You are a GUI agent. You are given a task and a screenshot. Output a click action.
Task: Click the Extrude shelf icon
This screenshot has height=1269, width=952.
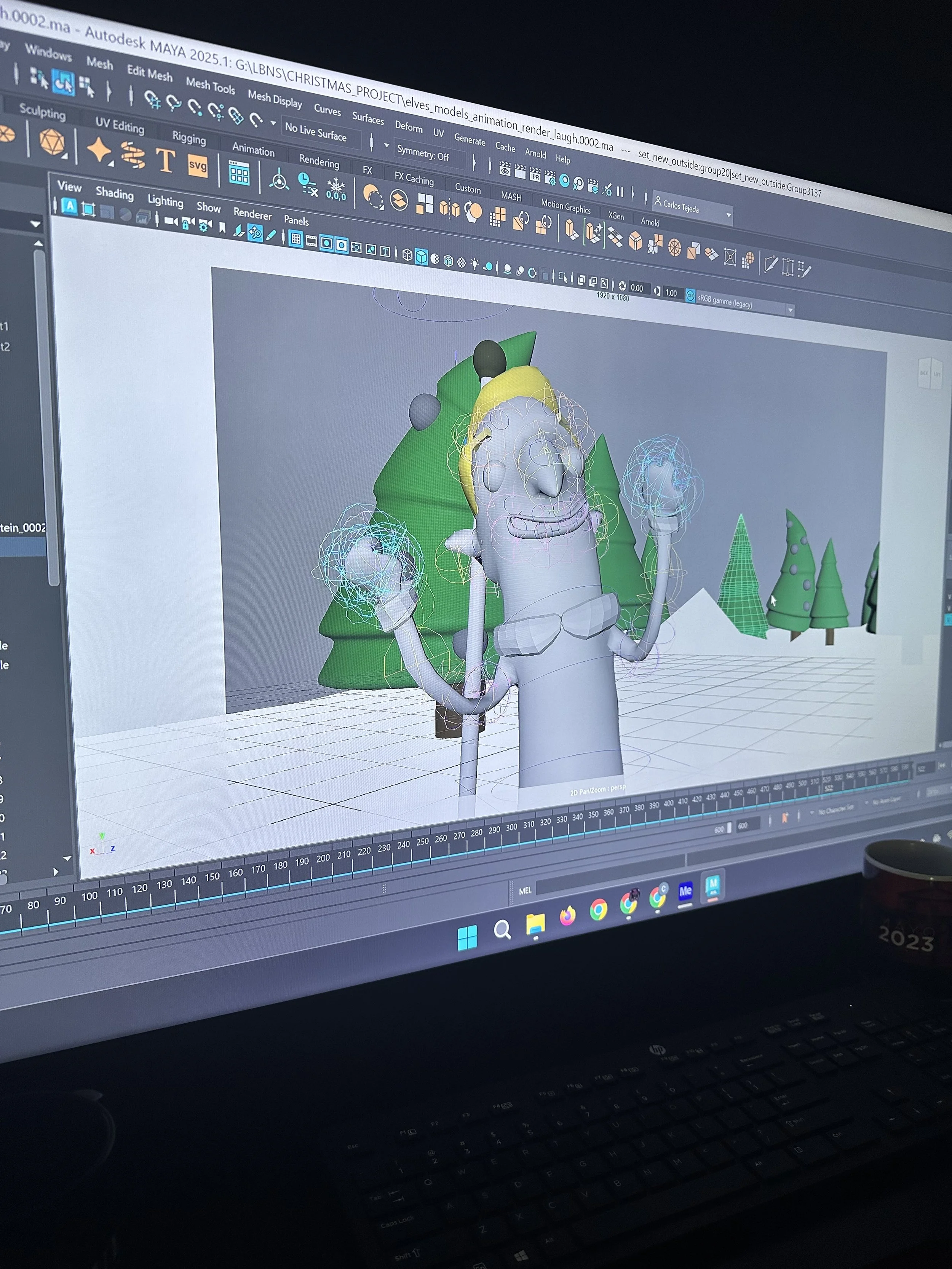point(572,230)
